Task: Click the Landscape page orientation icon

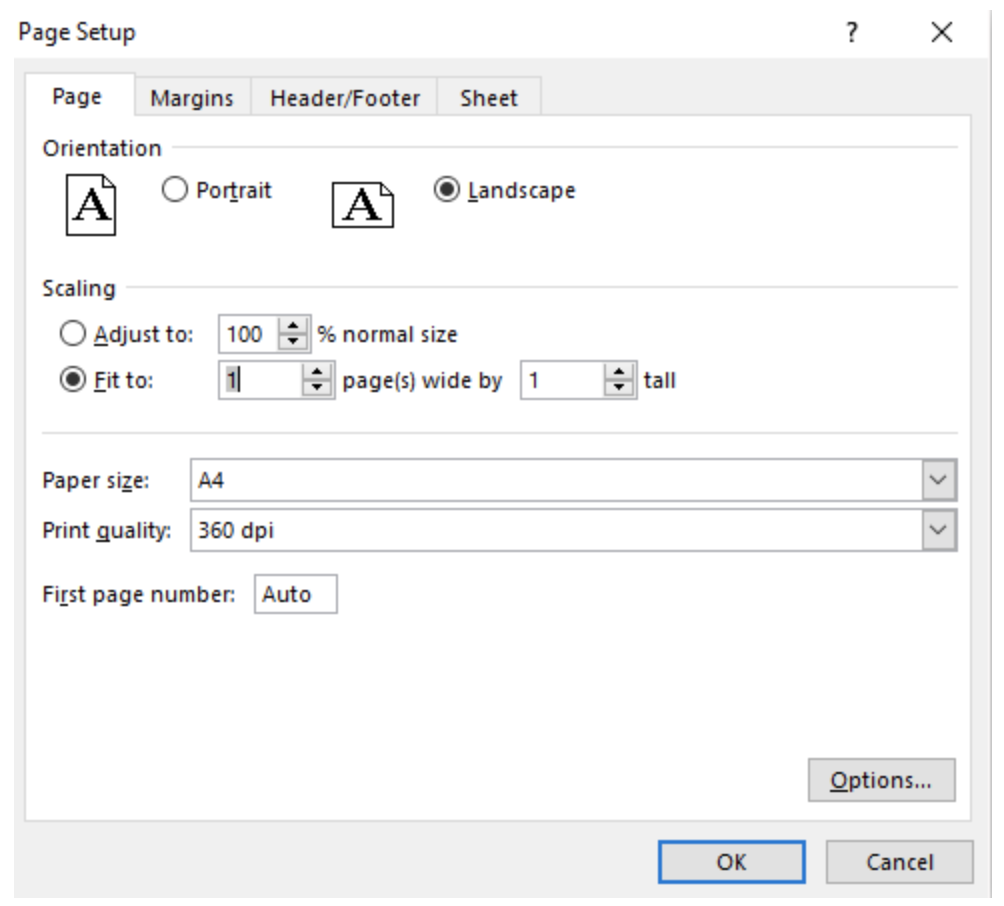Action: coord(362,205)
